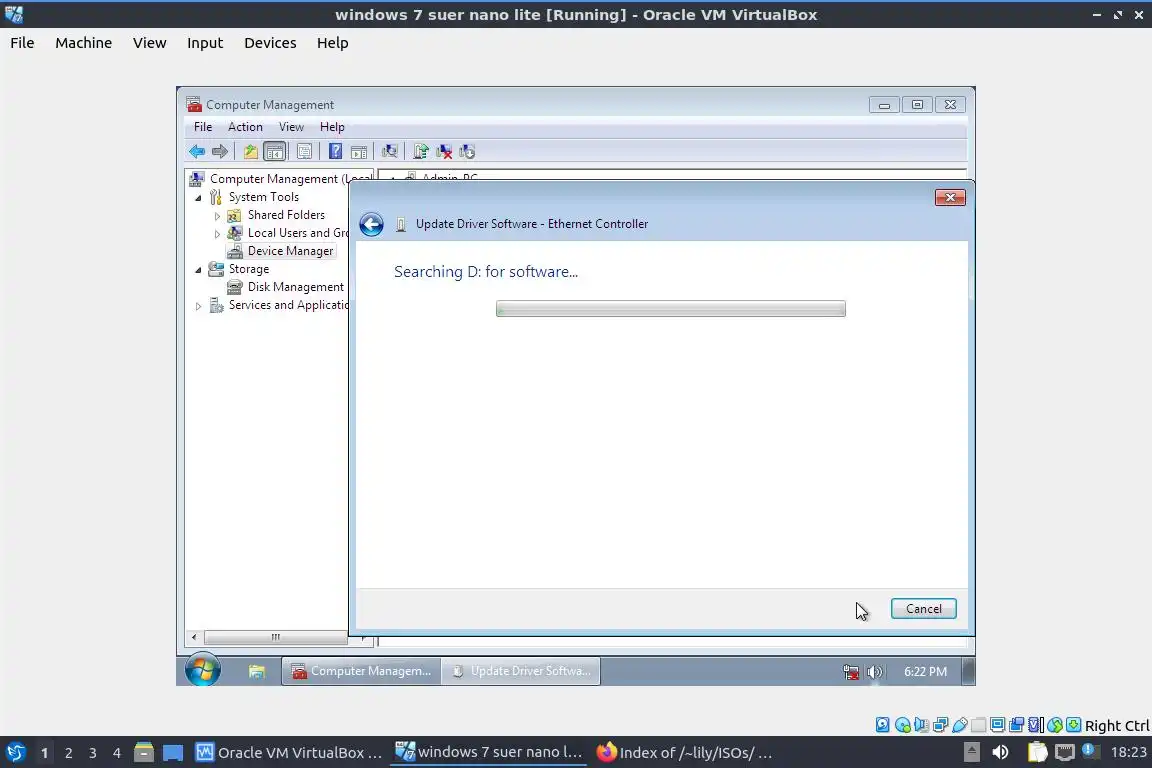Click the blue back arrow in driver wizard
The height and width of the screenshot is (768, 1152).
click(x=372, y=224)
